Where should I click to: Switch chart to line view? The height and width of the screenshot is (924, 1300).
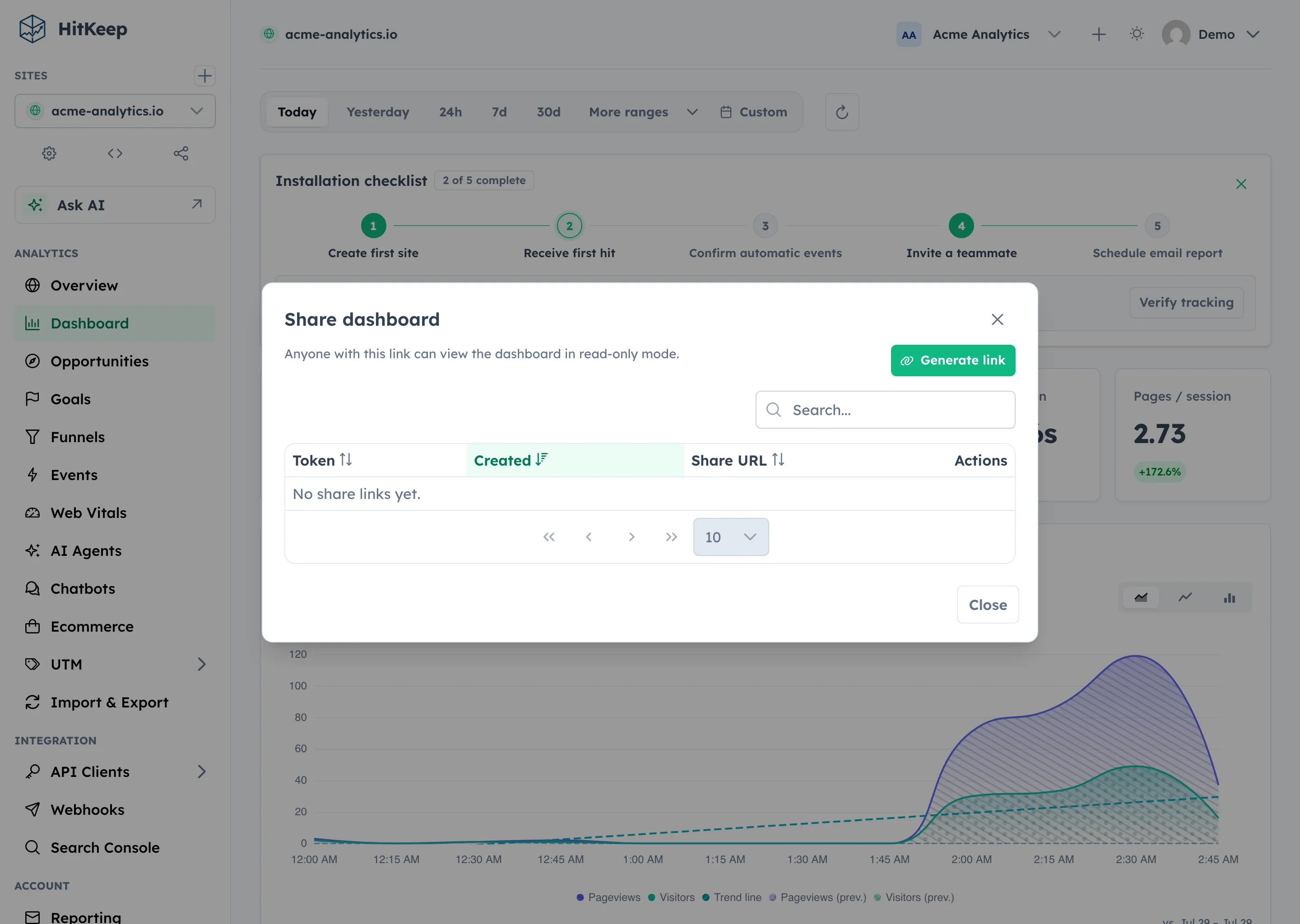click(1185, 597)
